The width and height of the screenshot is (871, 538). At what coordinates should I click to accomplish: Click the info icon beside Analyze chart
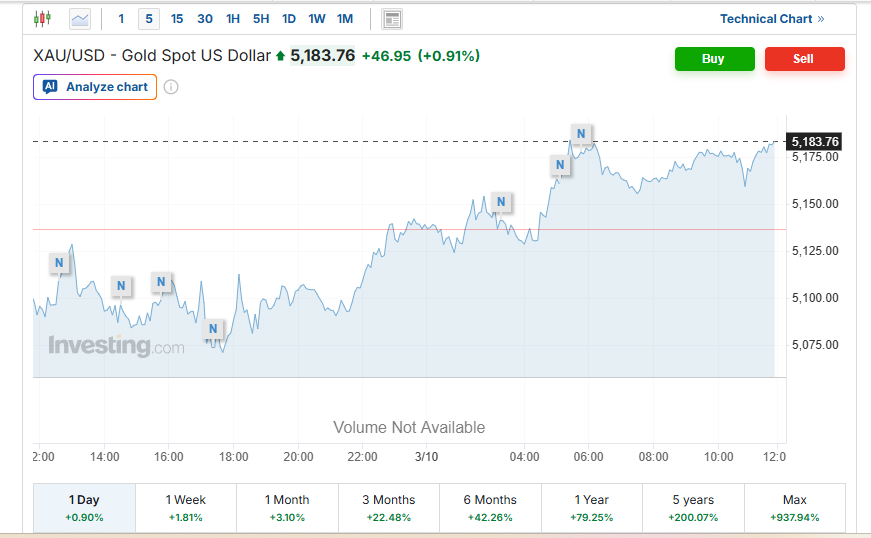[x=171, y=87]
